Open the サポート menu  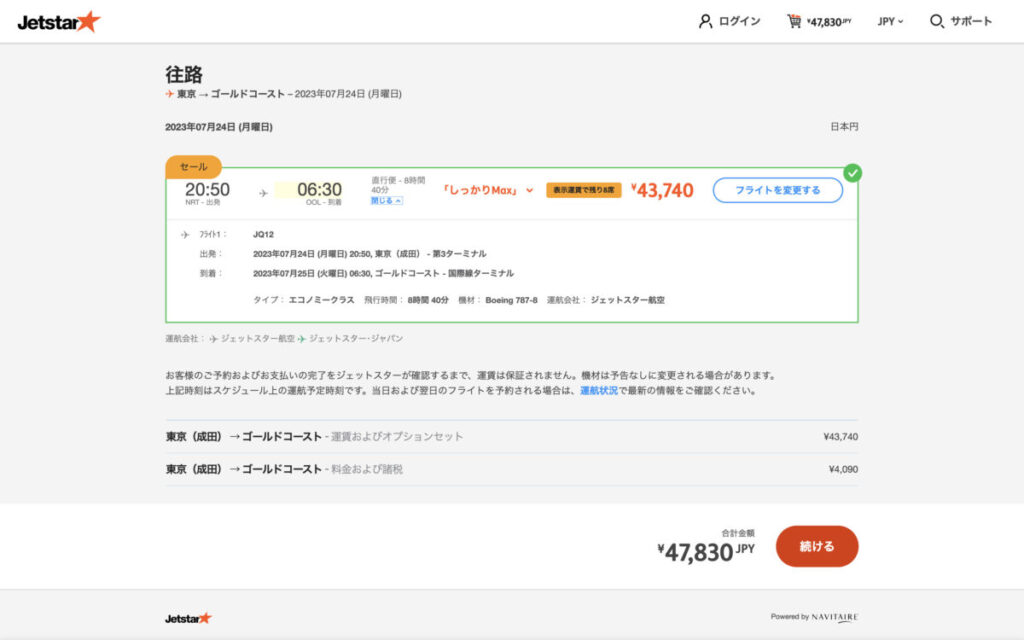[964, 20]
